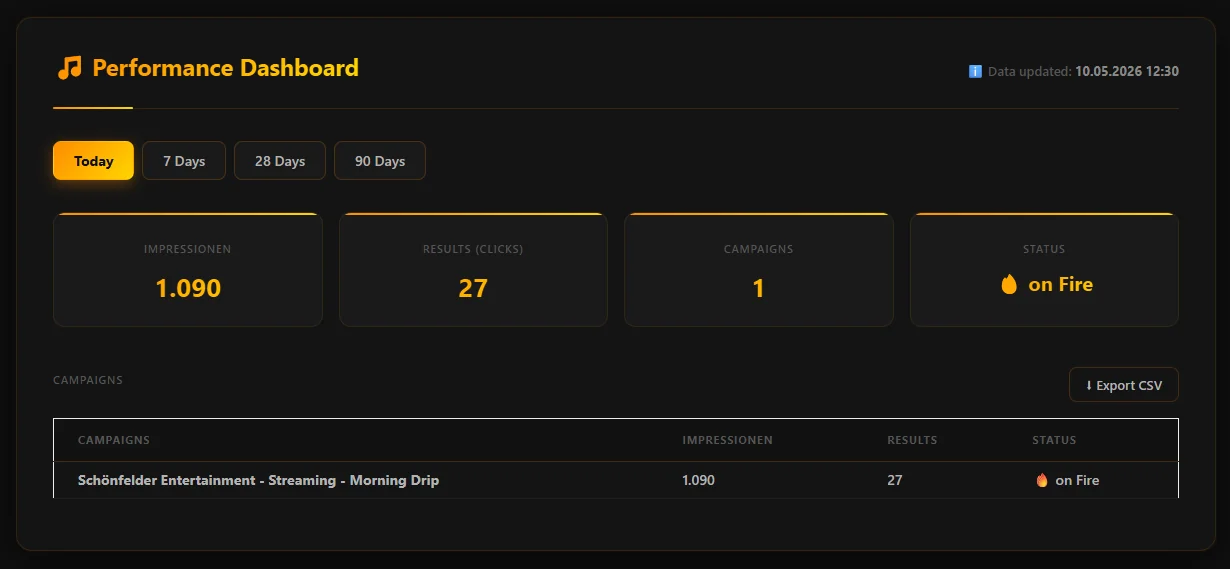Click the 1.090 impressions cell in table
The height and width of the screenshot is (569, 1230).
point(698,480)
